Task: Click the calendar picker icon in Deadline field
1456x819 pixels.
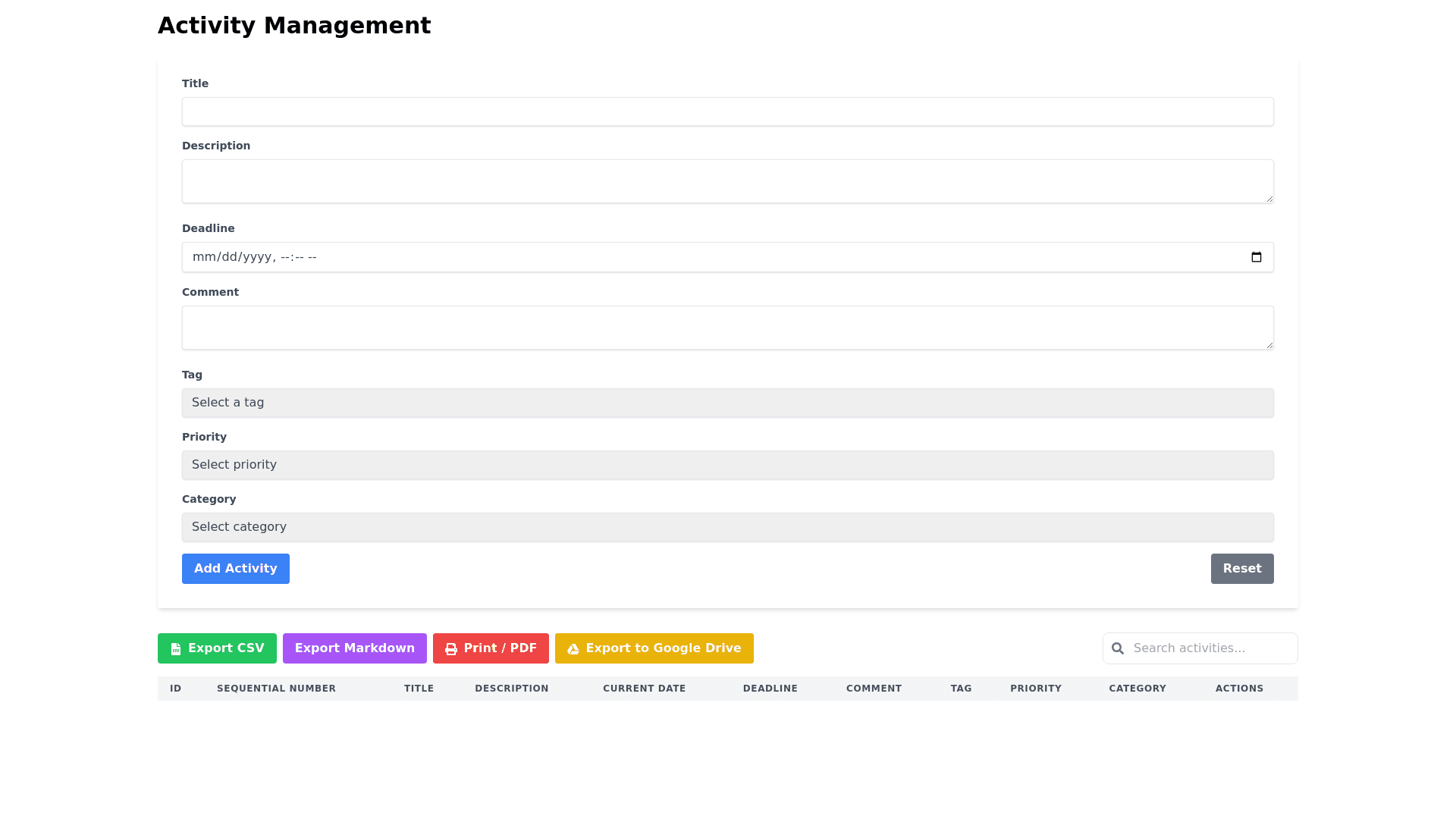Action: pyautogui.click(x=1256, y=257)
